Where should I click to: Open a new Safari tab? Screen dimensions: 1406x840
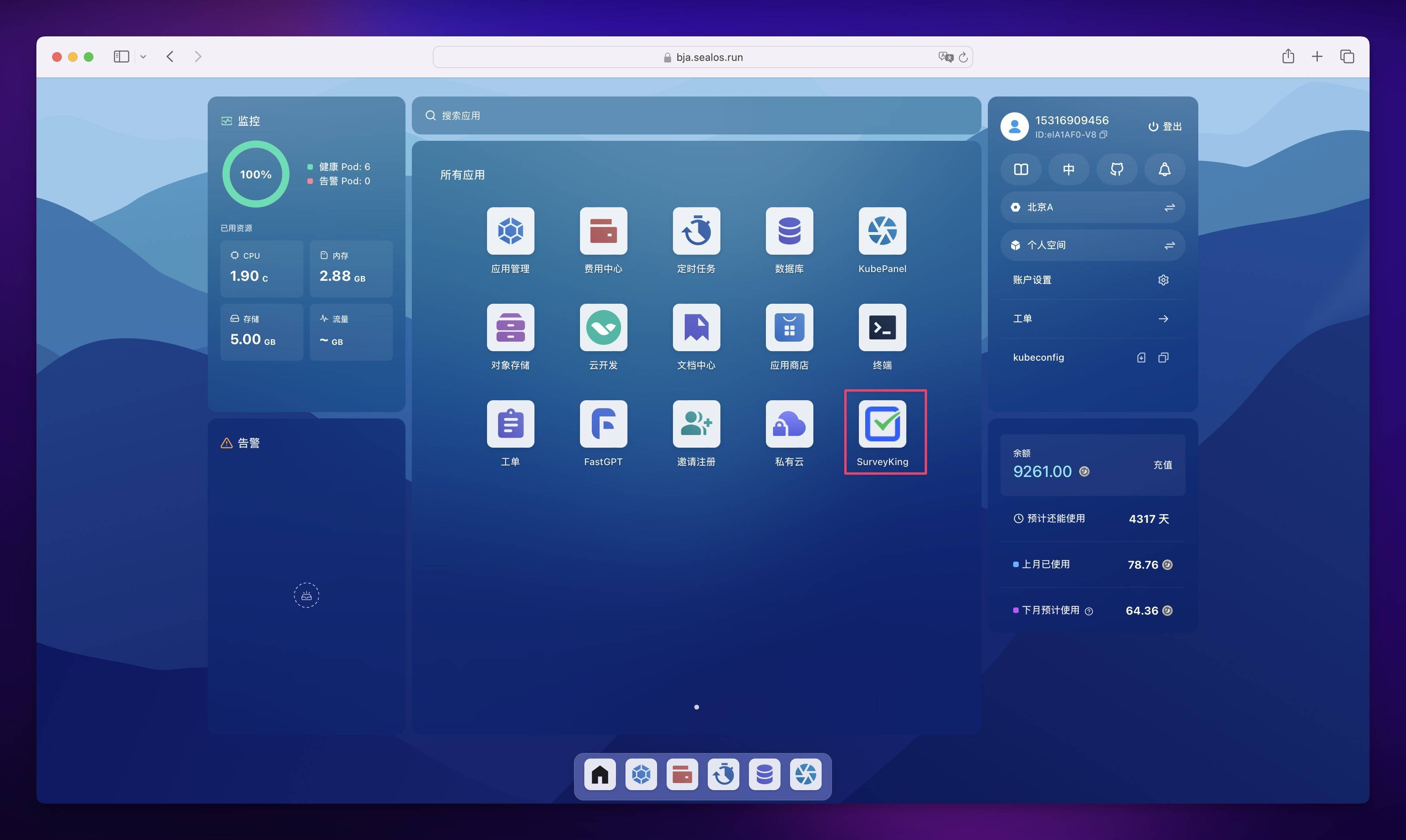(x=1317, y=57)
